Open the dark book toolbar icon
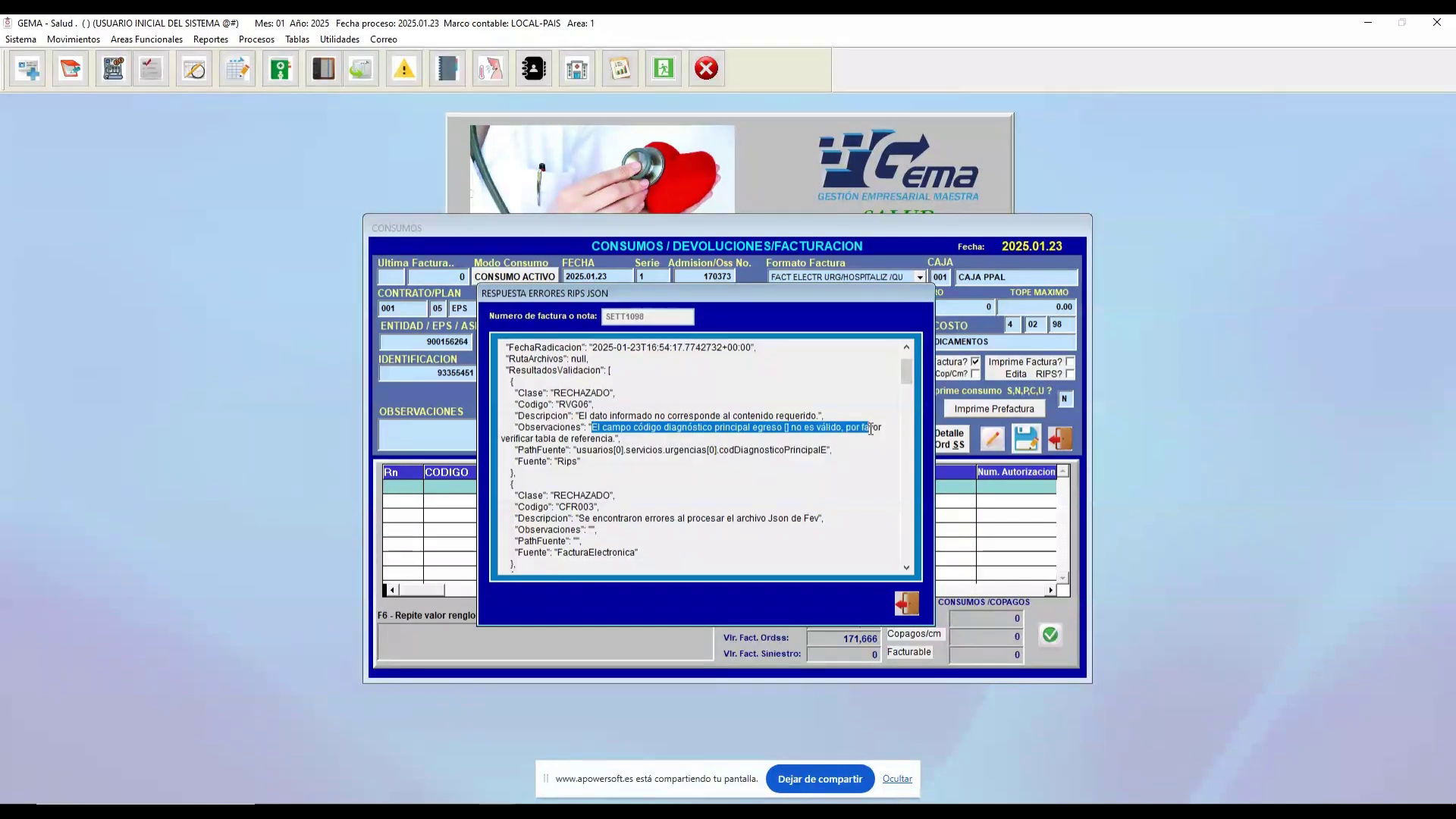This screenshot has width=1456, height=819. [324, 69]
